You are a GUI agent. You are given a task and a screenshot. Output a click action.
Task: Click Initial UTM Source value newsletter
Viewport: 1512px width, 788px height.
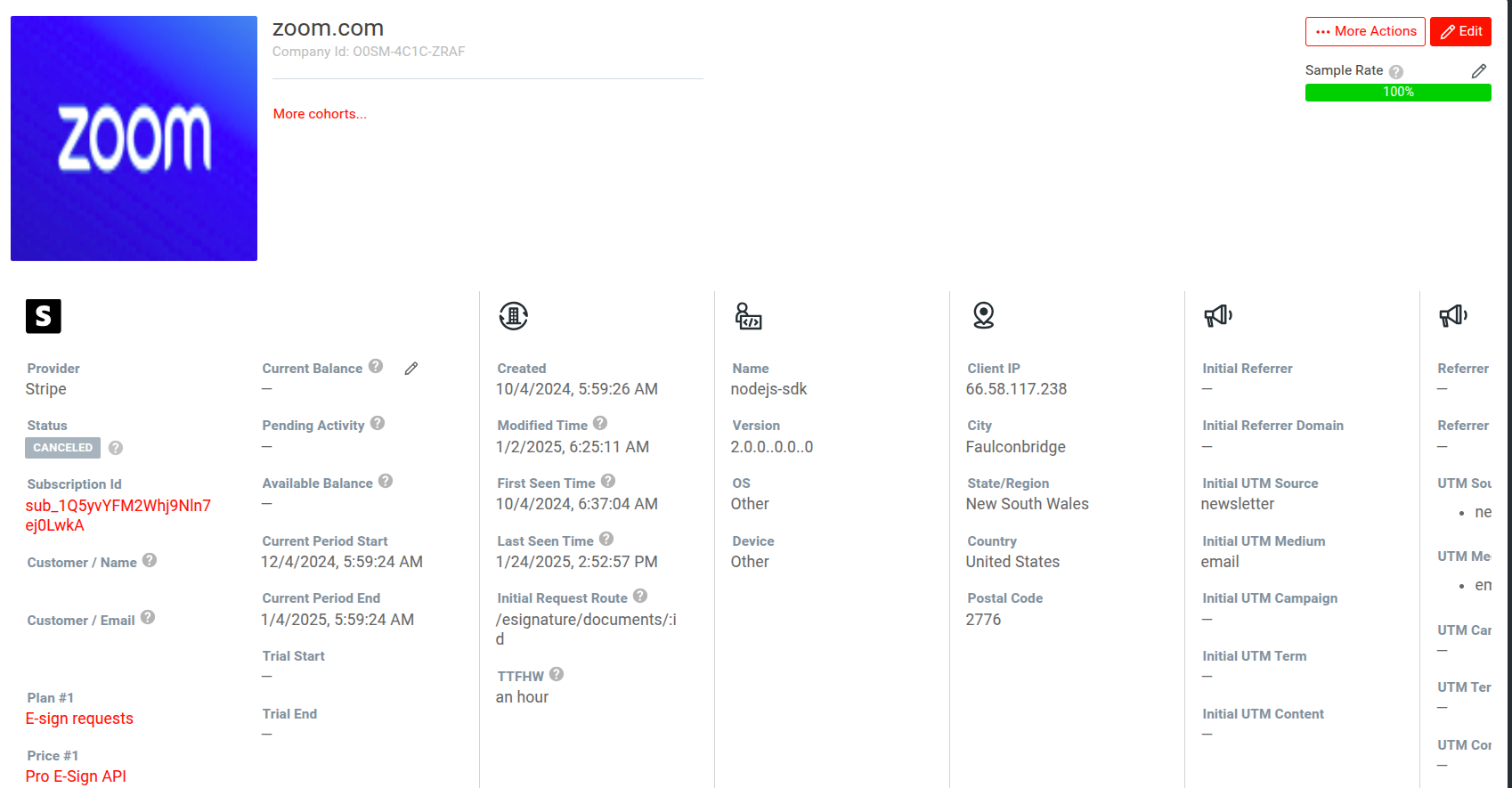coord(1237,504)
